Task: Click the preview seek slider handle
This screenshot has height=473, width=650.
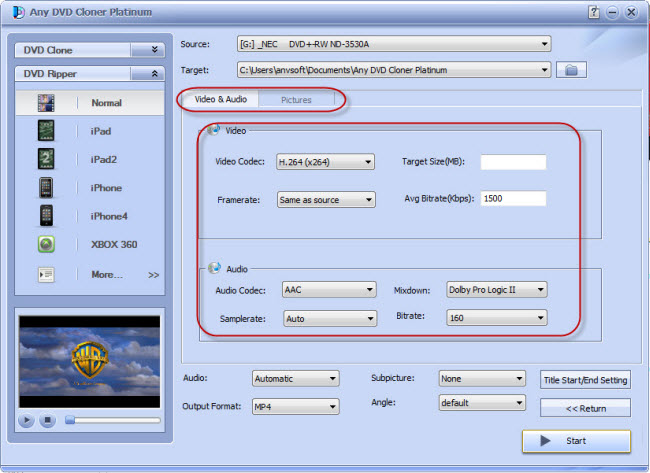Action: (x=70, y=420)
